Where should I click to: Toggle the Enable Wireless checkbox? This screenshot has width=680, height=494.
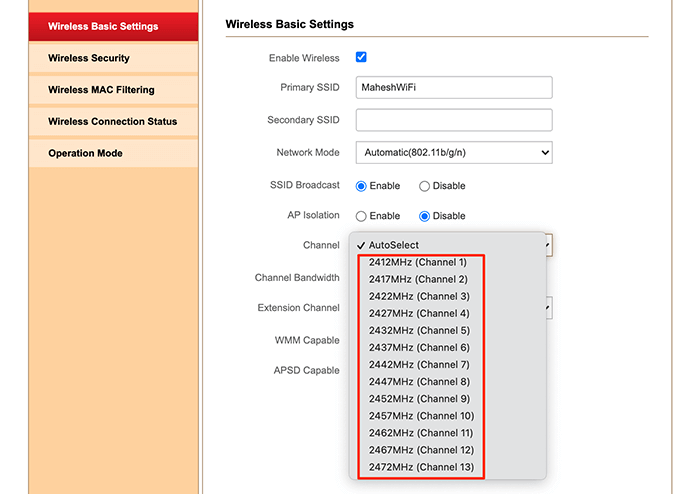[x=362, y=58]
